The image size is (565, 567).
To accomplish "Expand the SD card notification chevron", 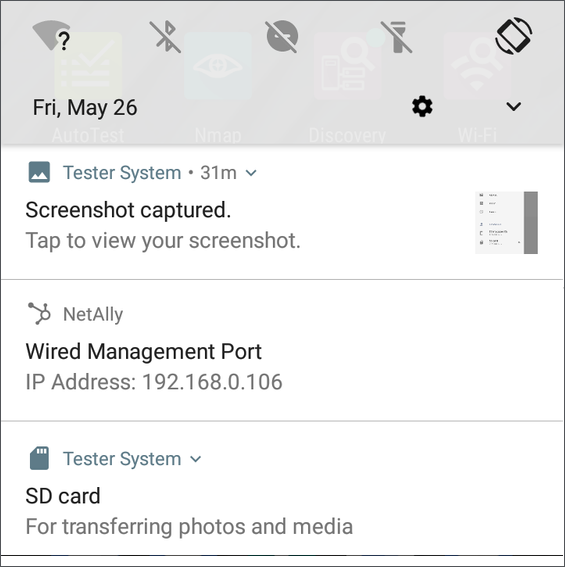I will [x=196, y=459].
